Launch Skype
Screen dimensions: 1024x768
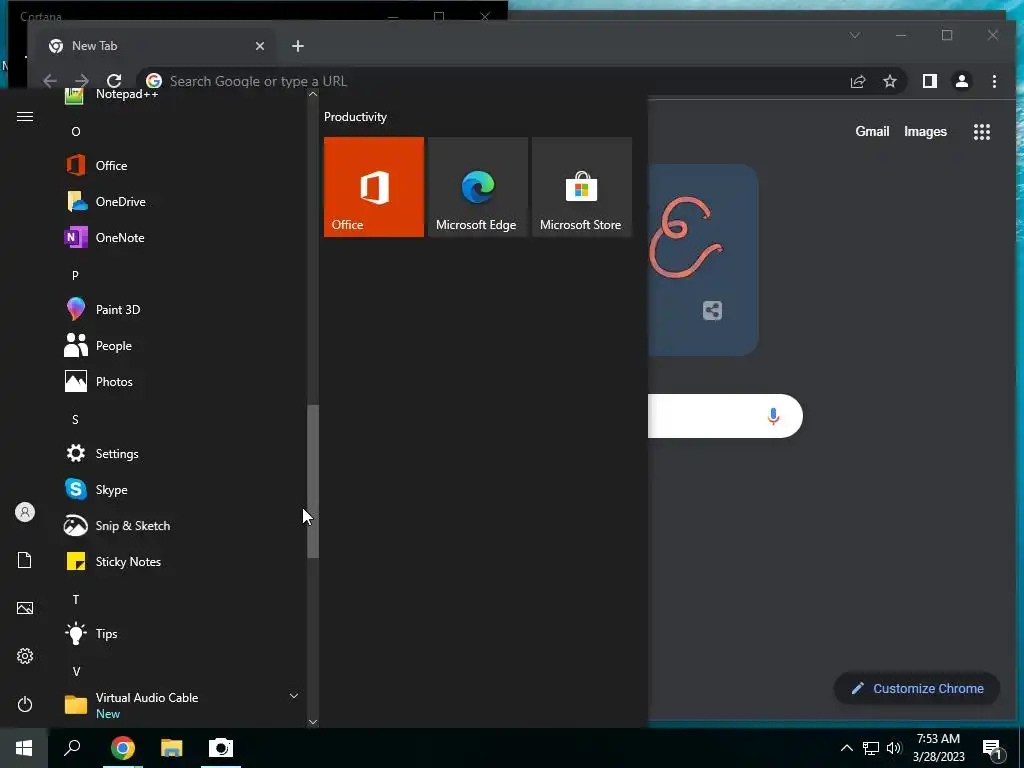(x=183, y=489)
